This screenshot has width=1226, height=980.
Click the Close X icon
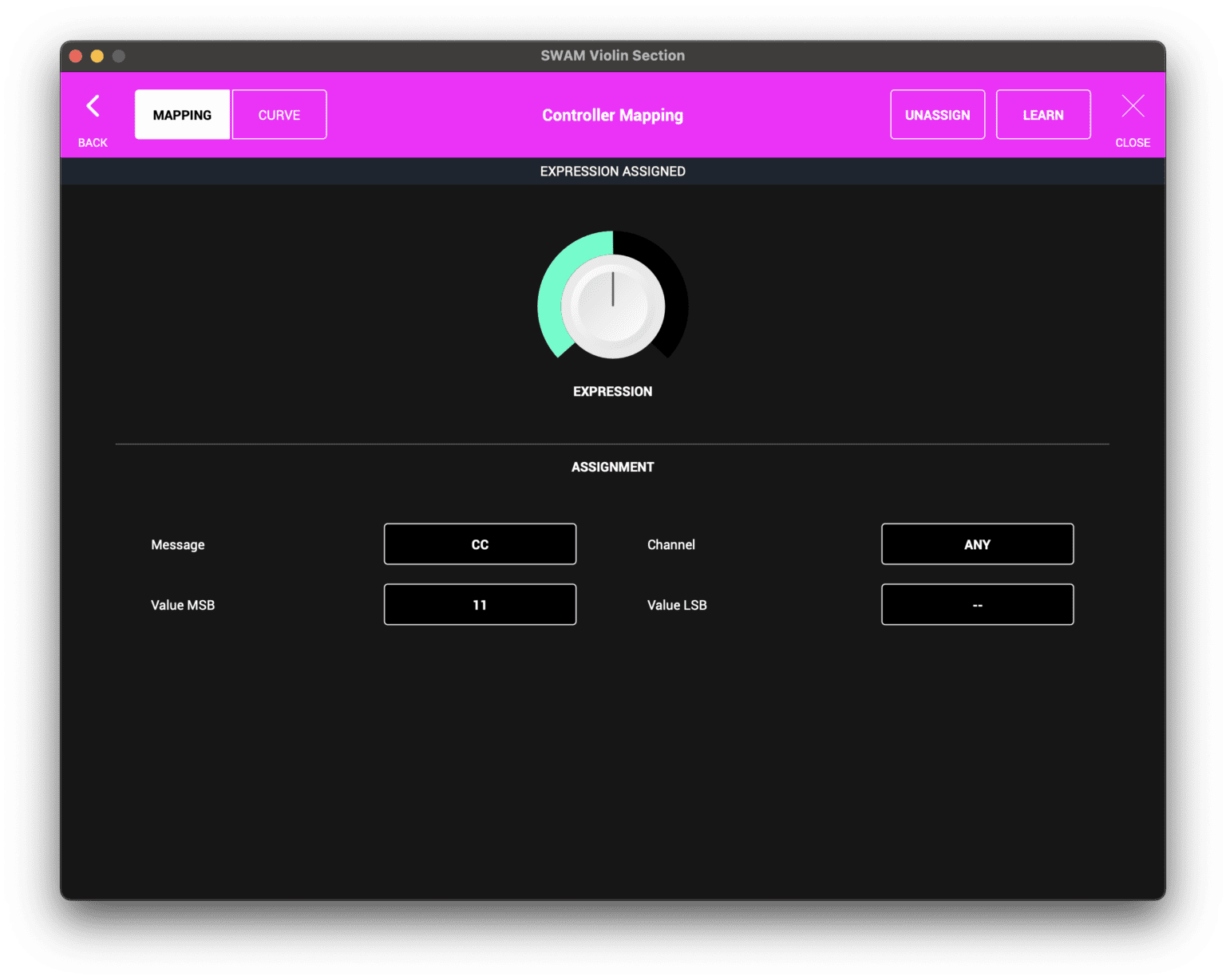(1133, 106)
